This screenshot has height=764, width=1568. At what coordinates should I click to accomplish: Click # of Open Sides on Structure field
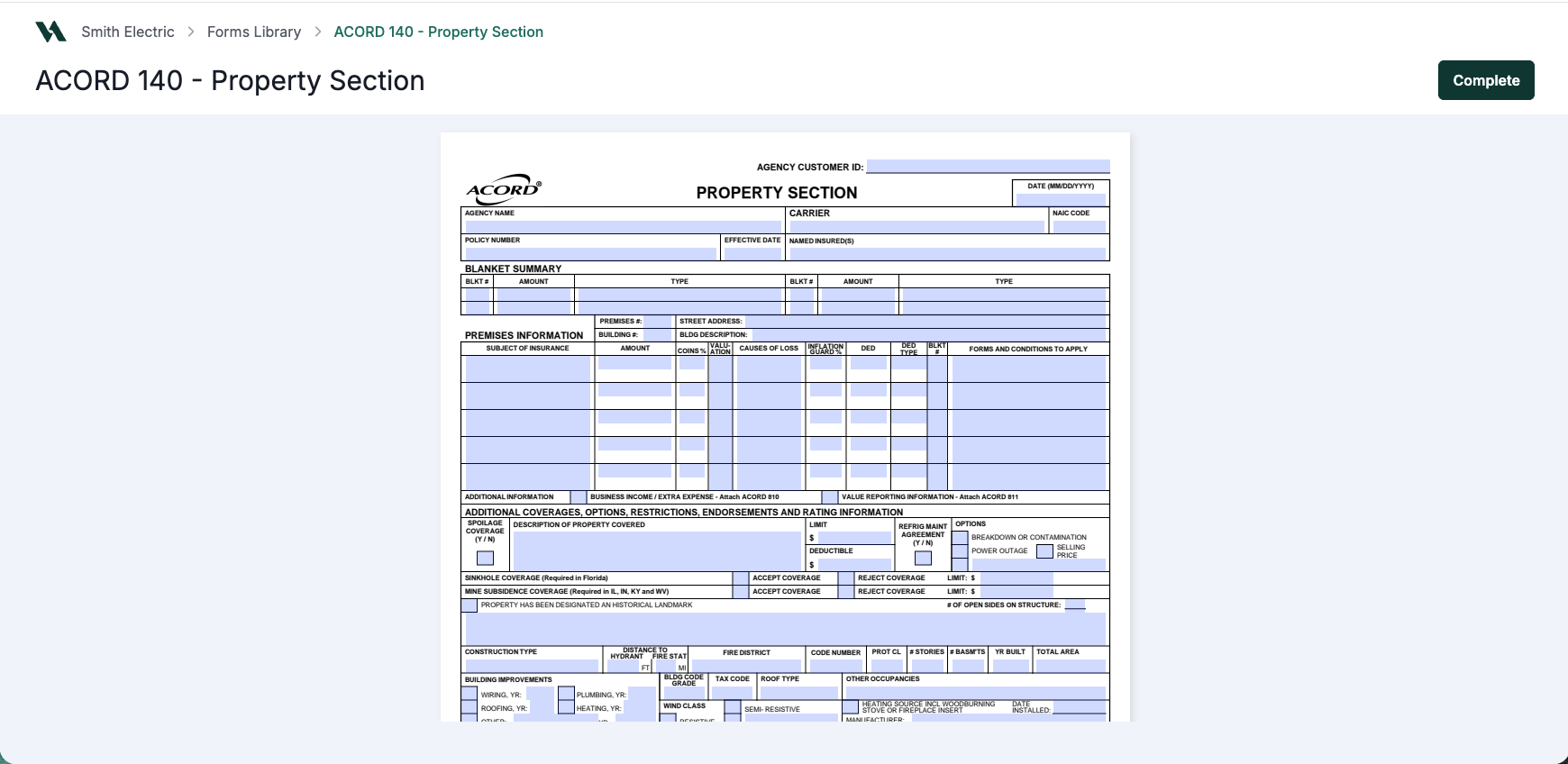1075,605
